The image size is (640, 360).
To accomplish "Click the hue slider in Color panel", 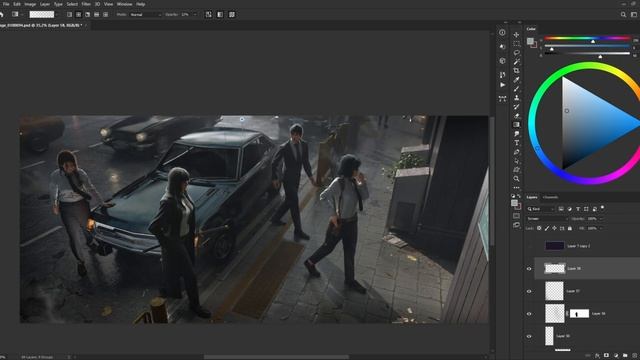I will [587, 38].
